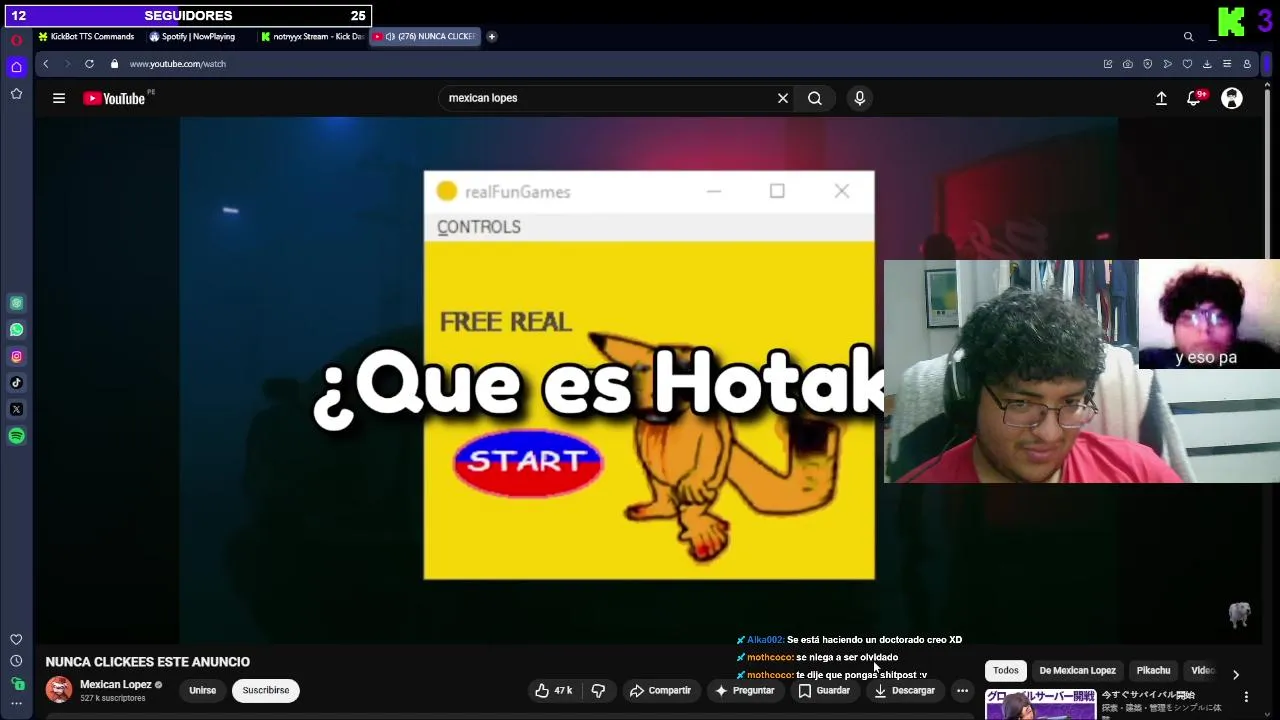Viewport: 1280px width, 720px height.
Task: Run the YouTube search magnifier button
Action: pyautogui.click(x=815, y=98)
